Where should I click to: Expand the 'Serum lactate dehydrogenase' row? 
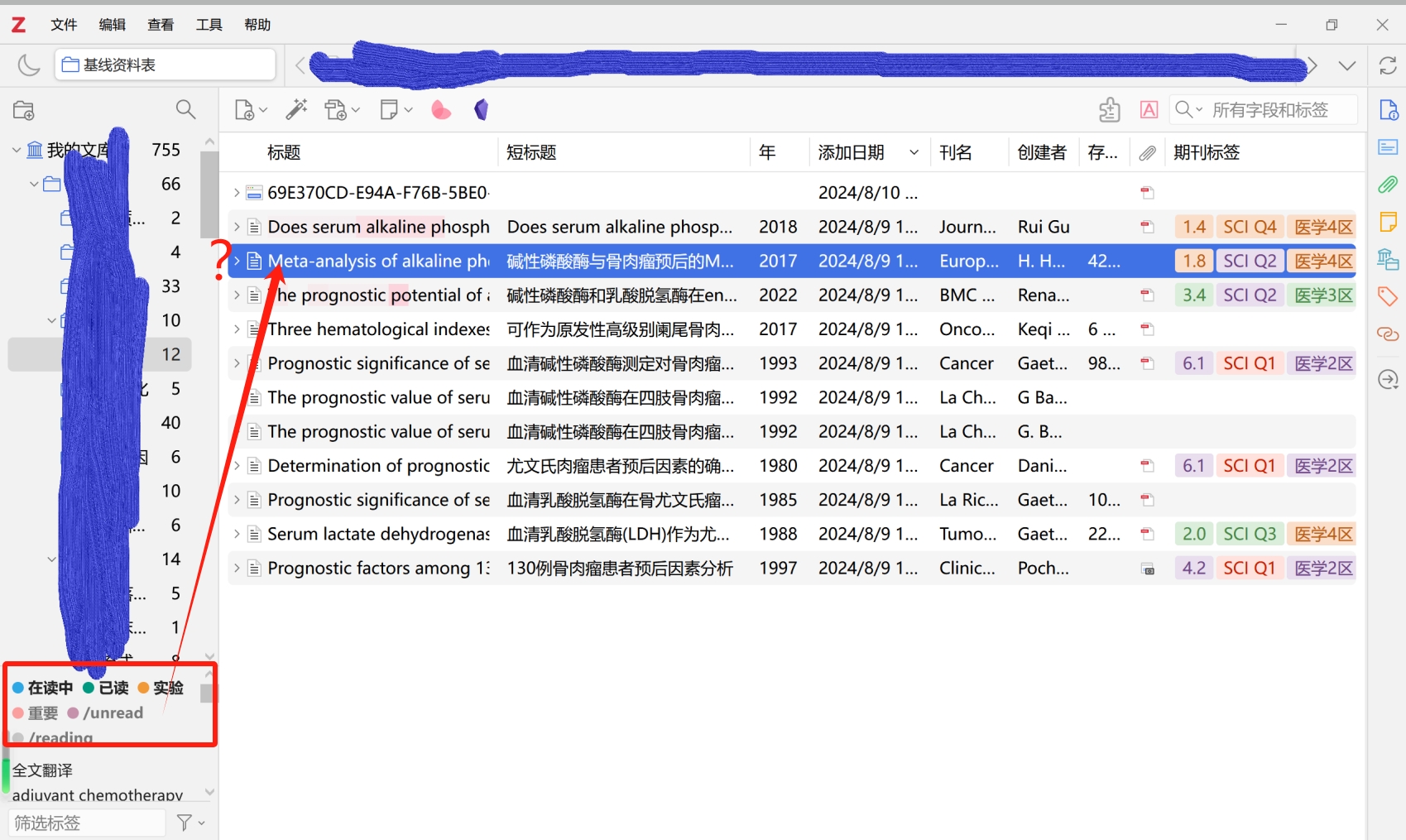click(237, 534)
